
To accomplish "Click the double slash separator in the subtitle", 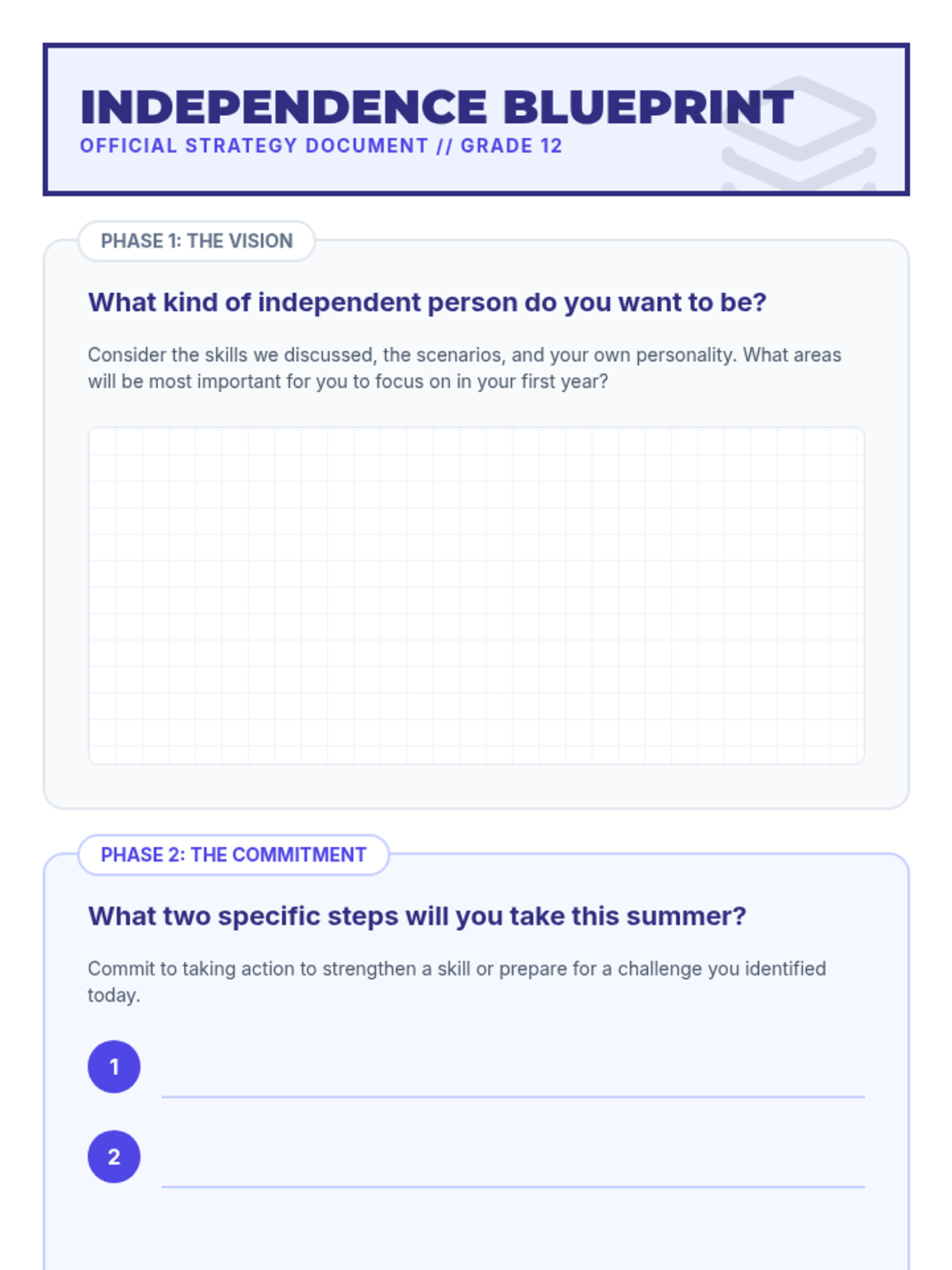I will [x=444, y=146].
